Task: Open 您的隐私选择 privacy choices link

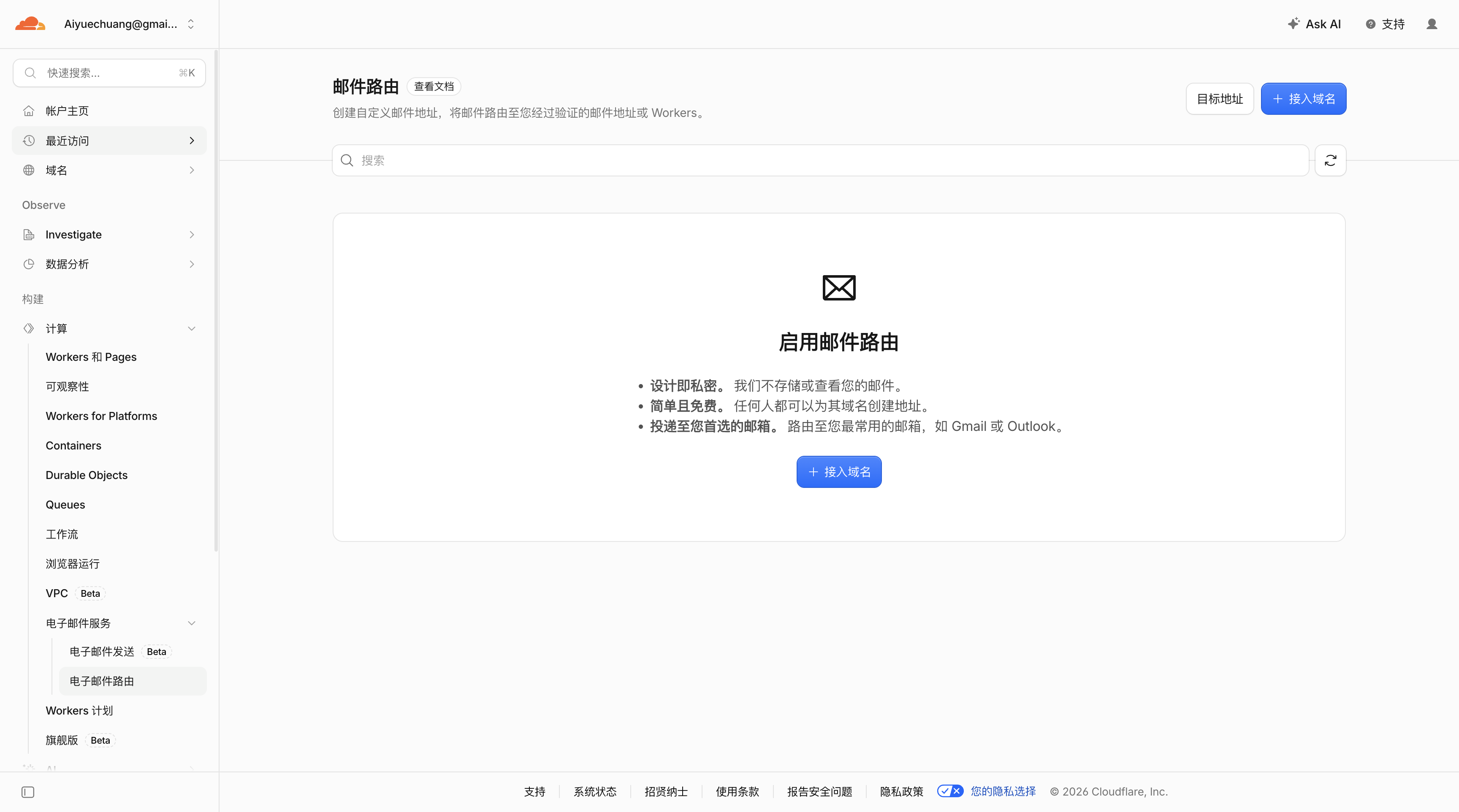Action: click(1003, 792)
